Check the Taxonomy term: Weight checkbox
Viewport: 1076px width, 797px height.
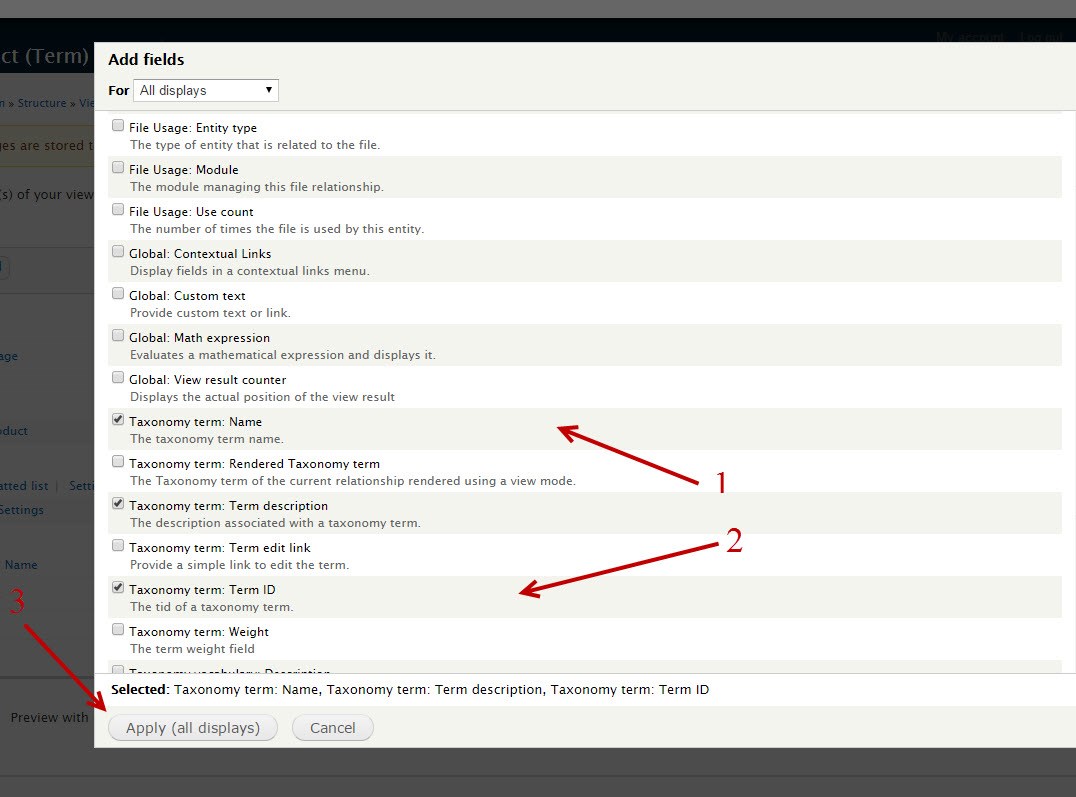pyautogui.click(x=118, y=629)
